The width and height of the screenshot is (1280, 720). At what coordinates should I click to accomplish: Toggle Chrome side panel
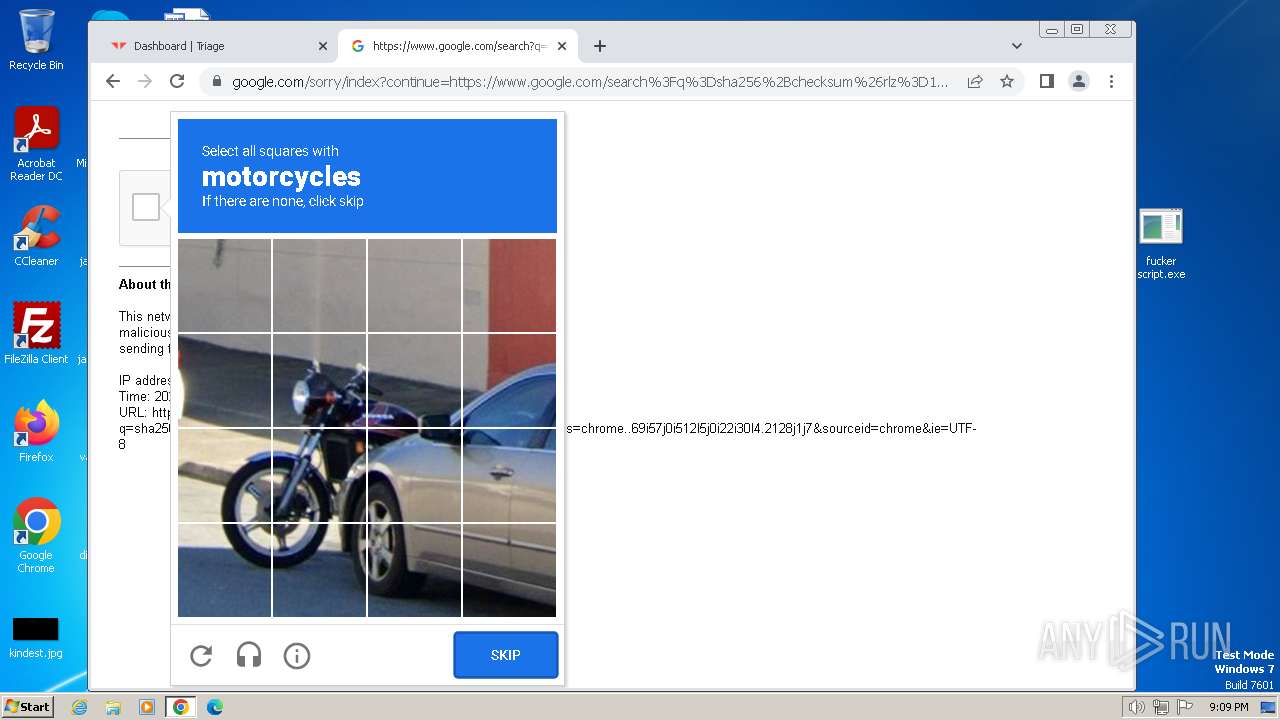1047,82
